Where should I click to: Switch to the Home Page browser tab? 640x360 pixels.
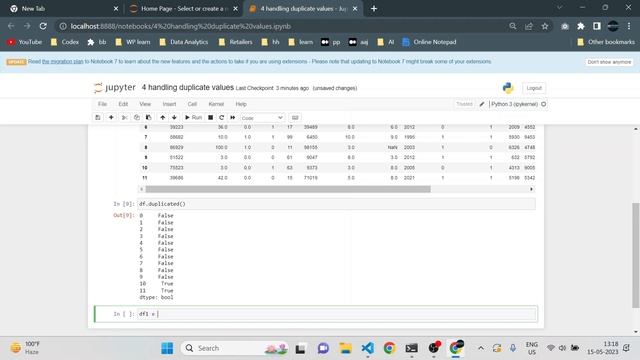point(183,9)
